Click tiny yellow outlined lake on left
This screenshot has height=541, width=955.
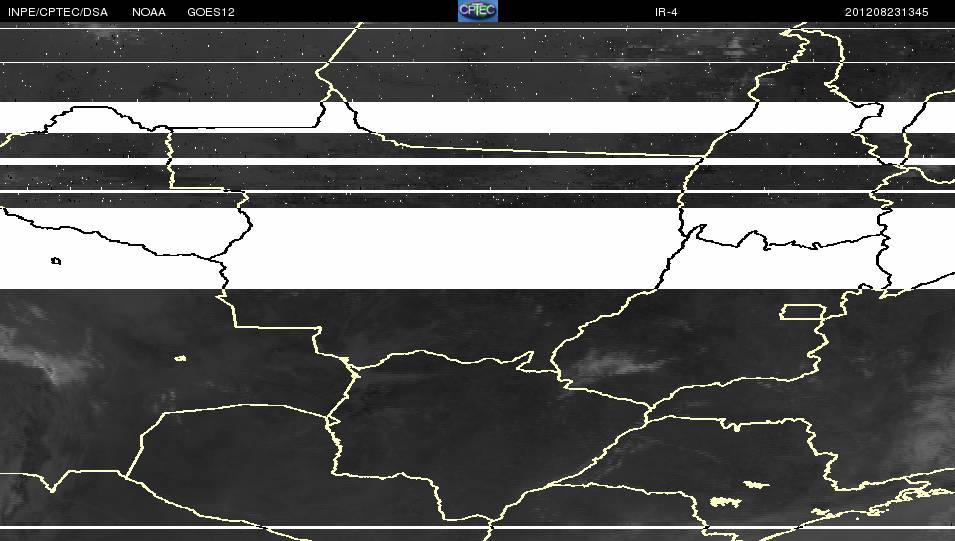180,358
